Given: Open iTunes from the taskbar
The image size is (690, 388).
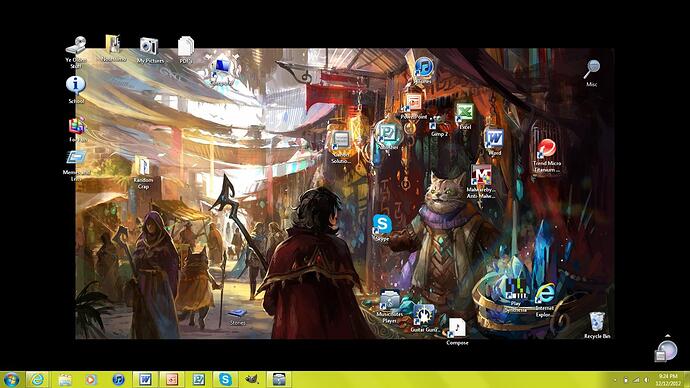Looking at the screenshot, I should coord(118,379).
